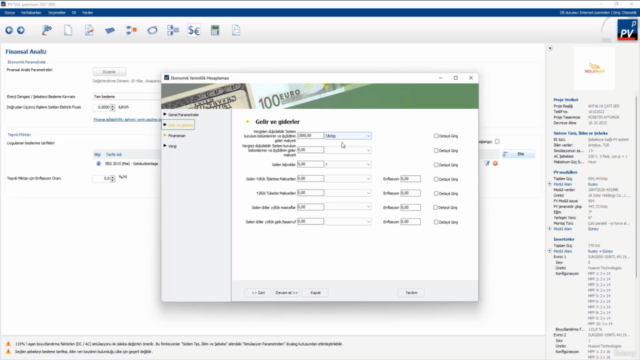Open the finance feasibility hyperlink in main window
This screenshot has height=360, width=640.
(x=127, y=120)
